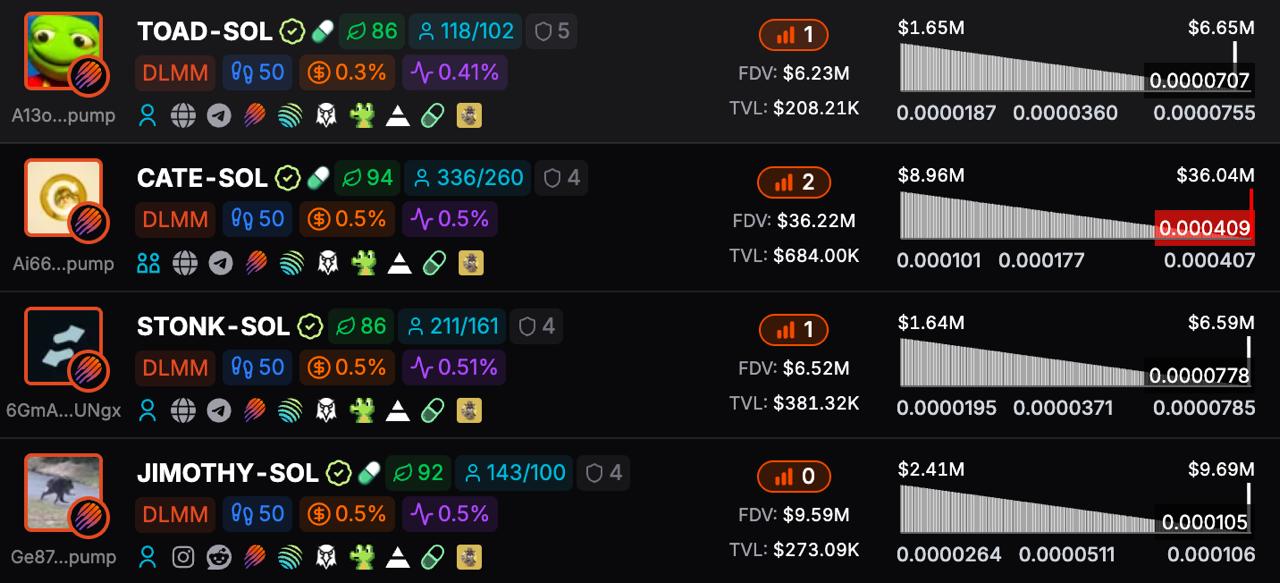Copy the Ai66...pump token address
The image size is (1280, 583).
point(64,264)
